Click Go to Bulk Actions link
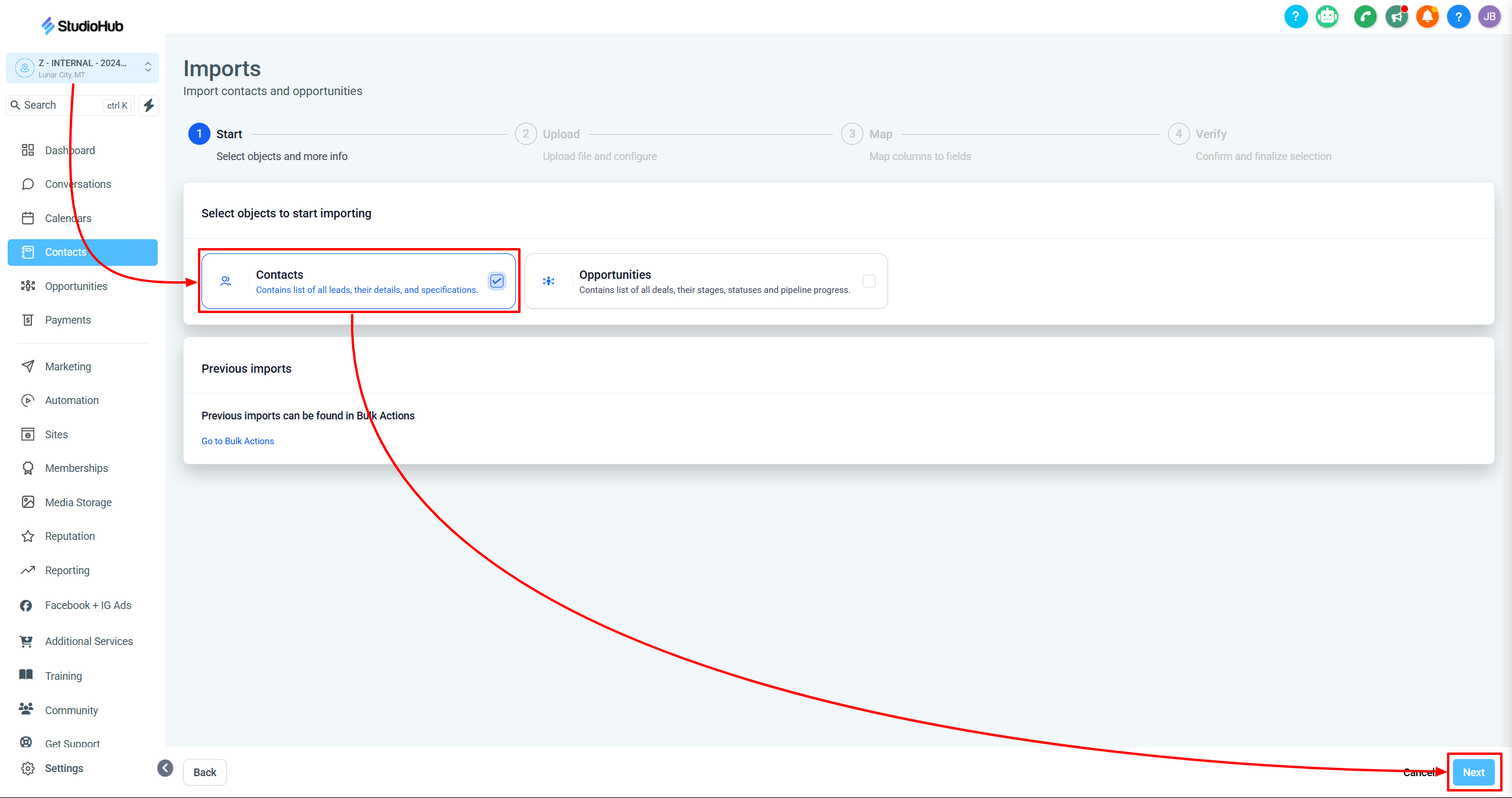 238,441
